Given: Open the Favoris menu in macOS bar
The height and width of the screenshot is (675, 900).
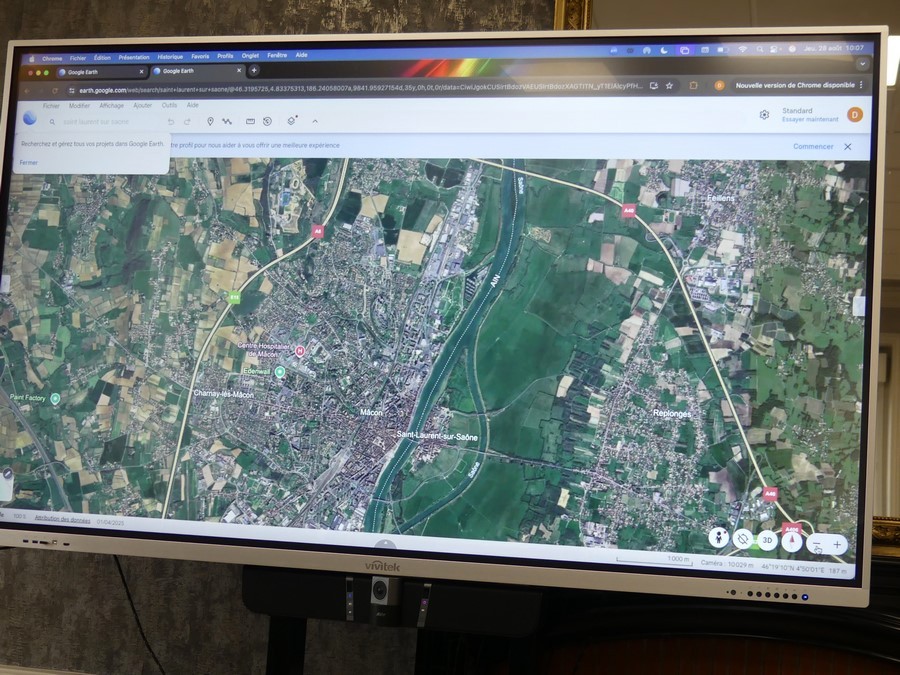Looking at the screenshot, I should 200,56.
